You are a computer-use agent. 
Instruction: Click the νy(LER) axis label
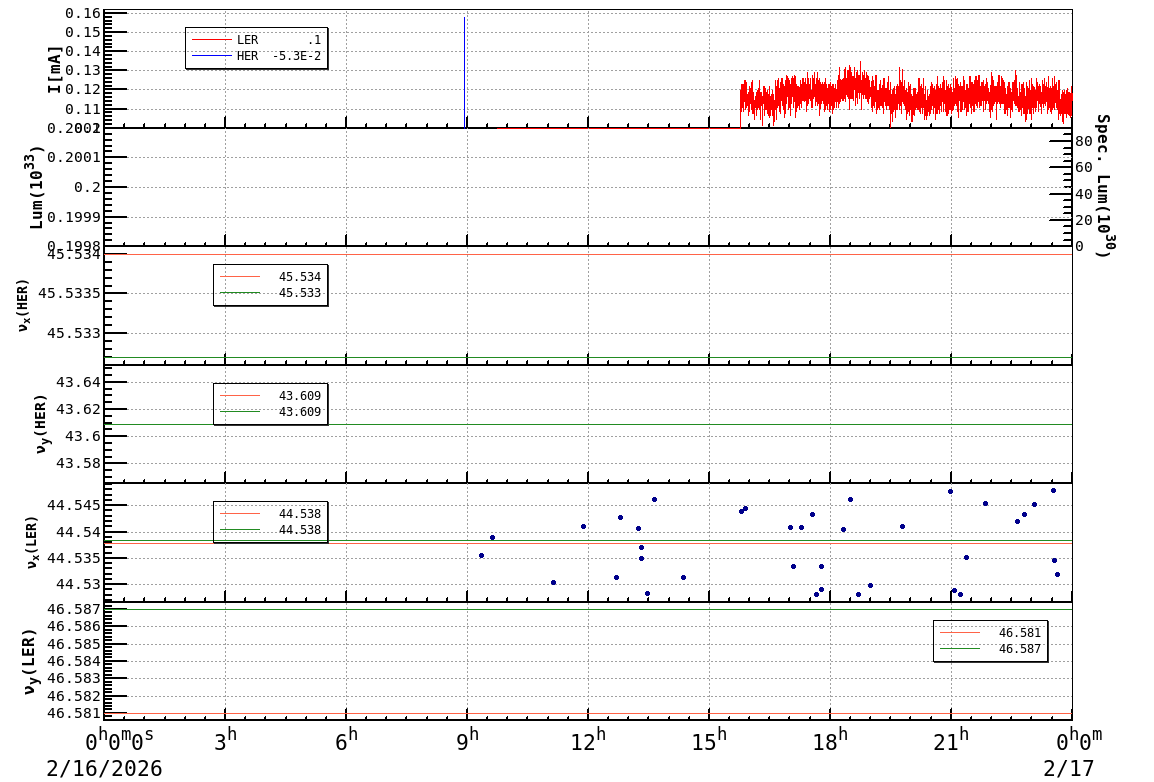[30, 661]
